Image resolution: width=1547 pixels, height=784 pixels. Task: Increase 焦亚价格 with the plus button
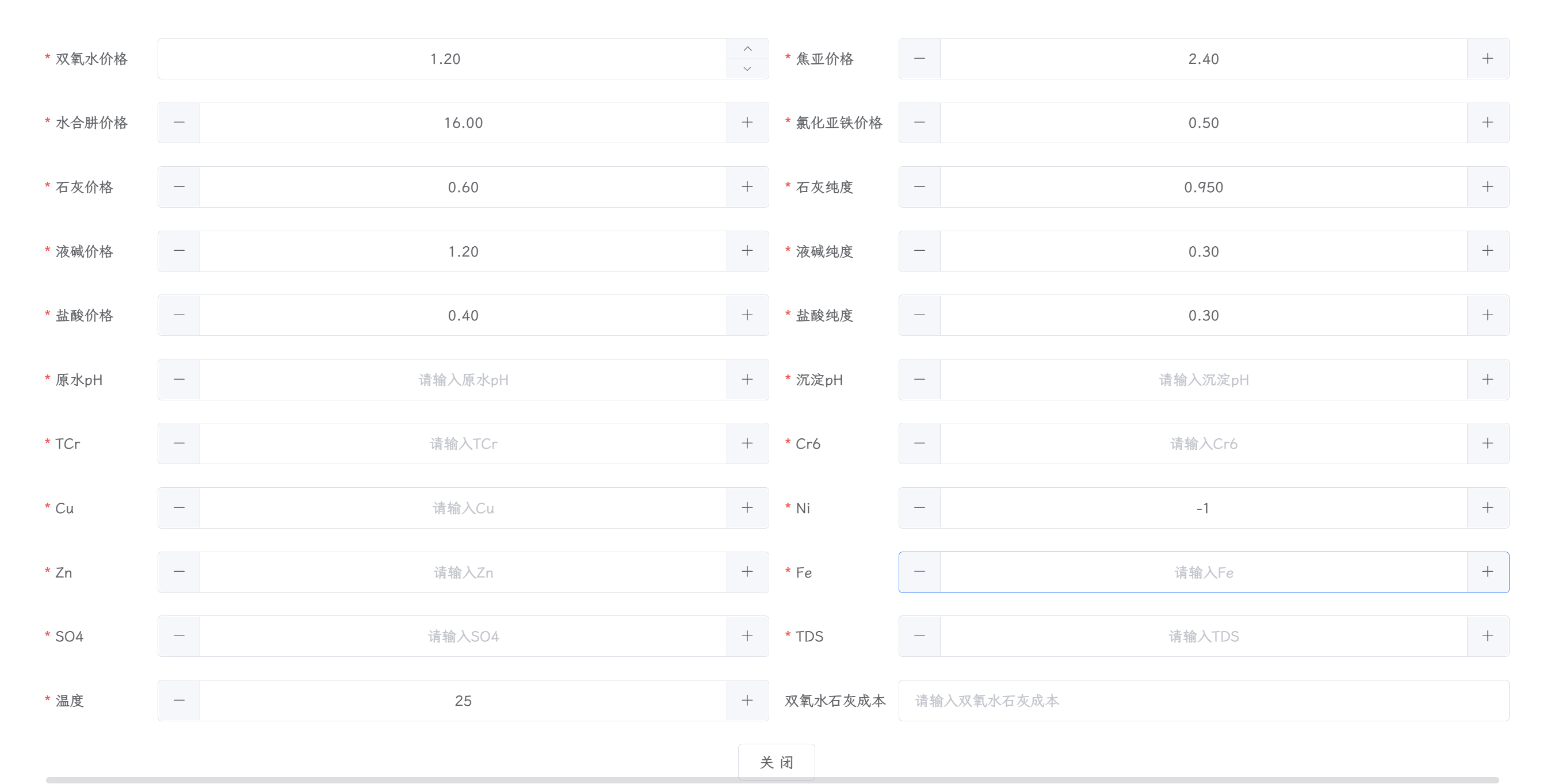coord(1487,59)
